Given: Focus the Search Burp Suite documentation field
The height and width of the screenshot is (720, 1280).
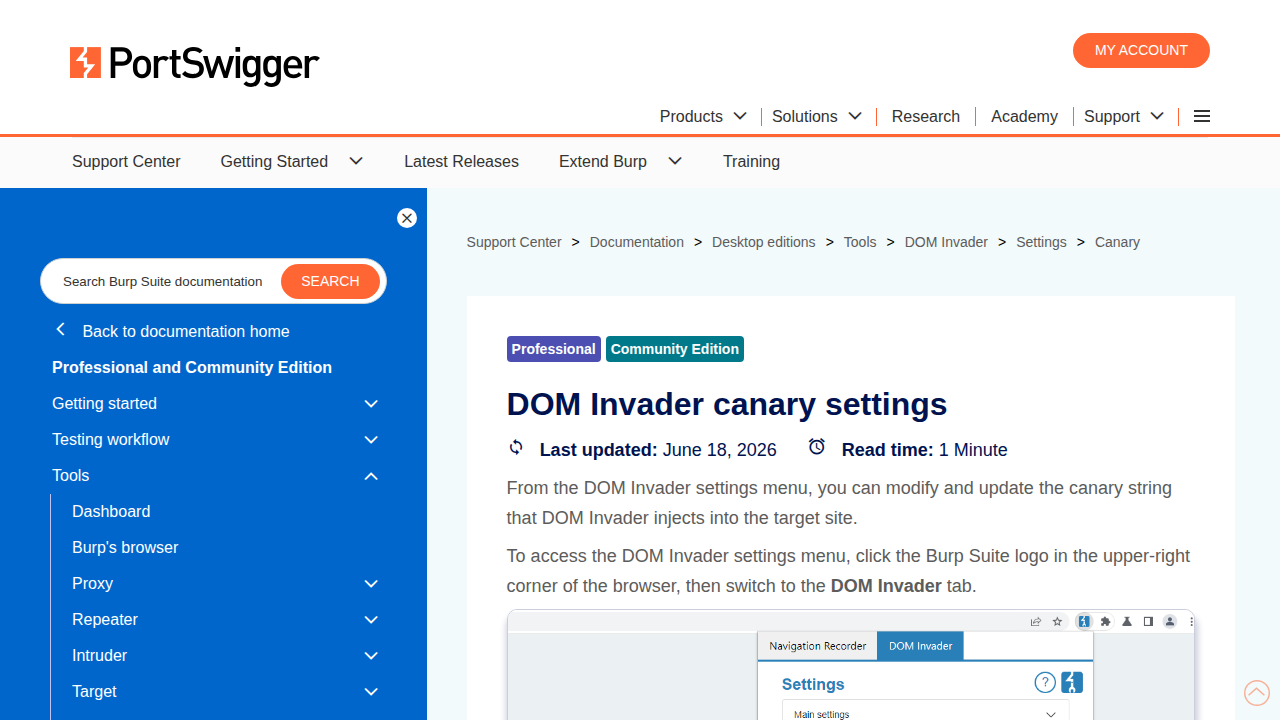Looking at the screenshot, I should tap(163, 281).
